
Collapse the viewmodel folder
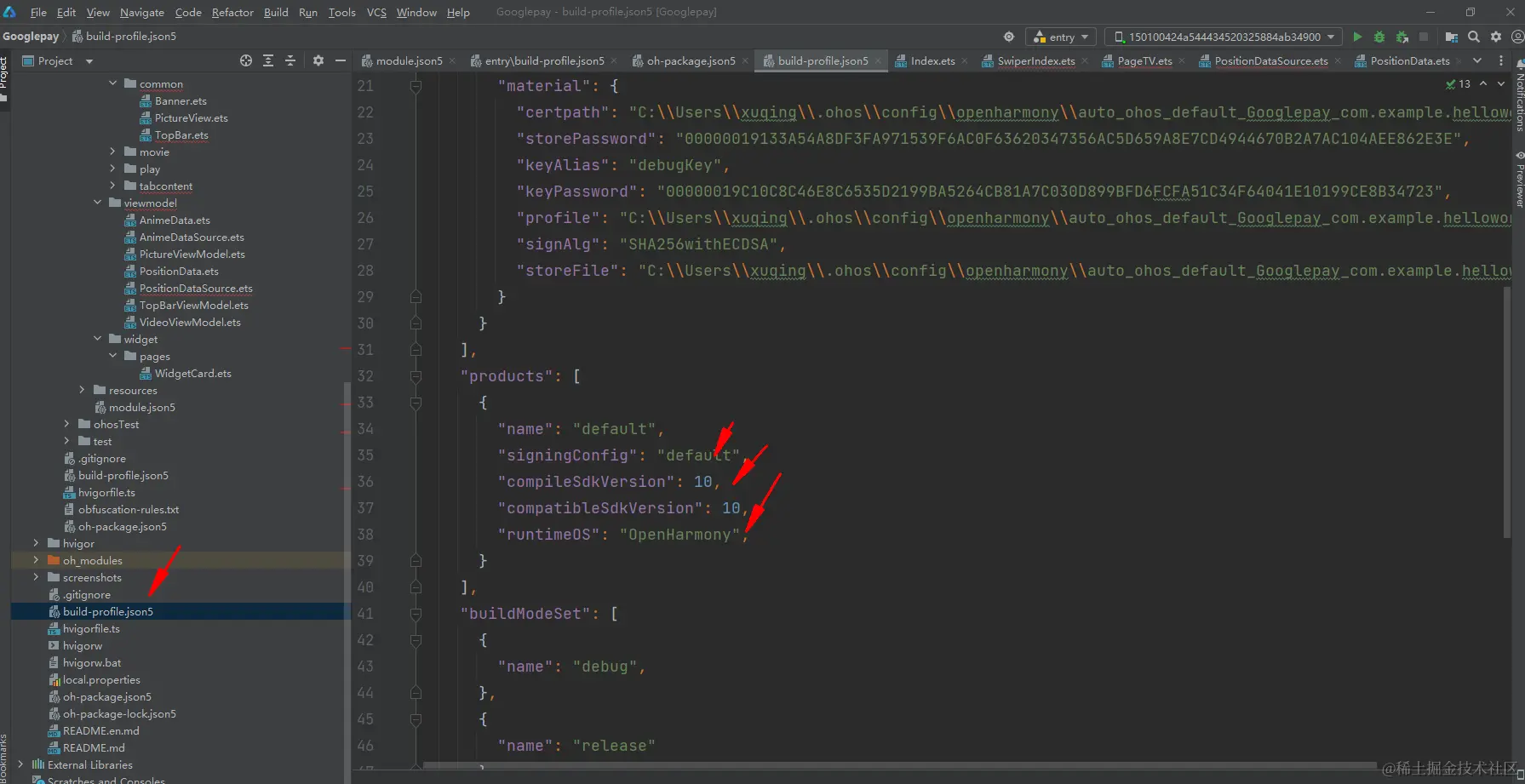click(x=98, y=203)
